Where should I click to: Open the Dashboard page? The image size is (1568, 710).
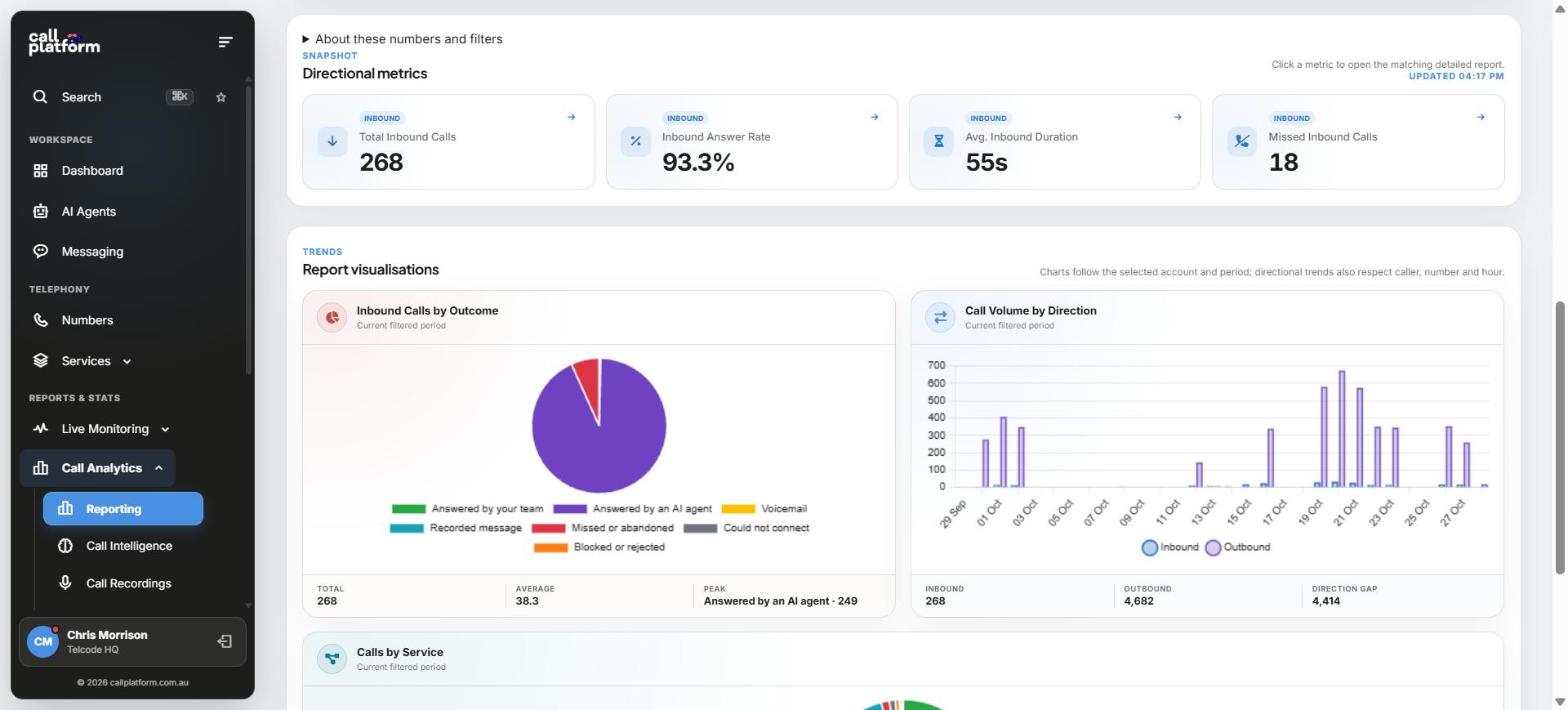(x=92, y=171)
